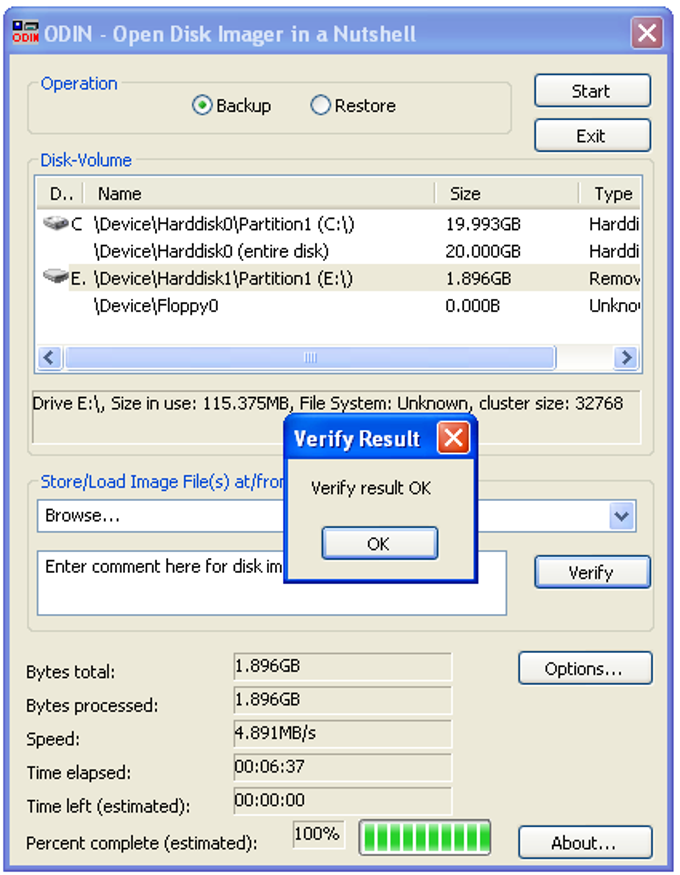Click the Exit button
This screenshot has height=875, width=680.
coord(592,135)
